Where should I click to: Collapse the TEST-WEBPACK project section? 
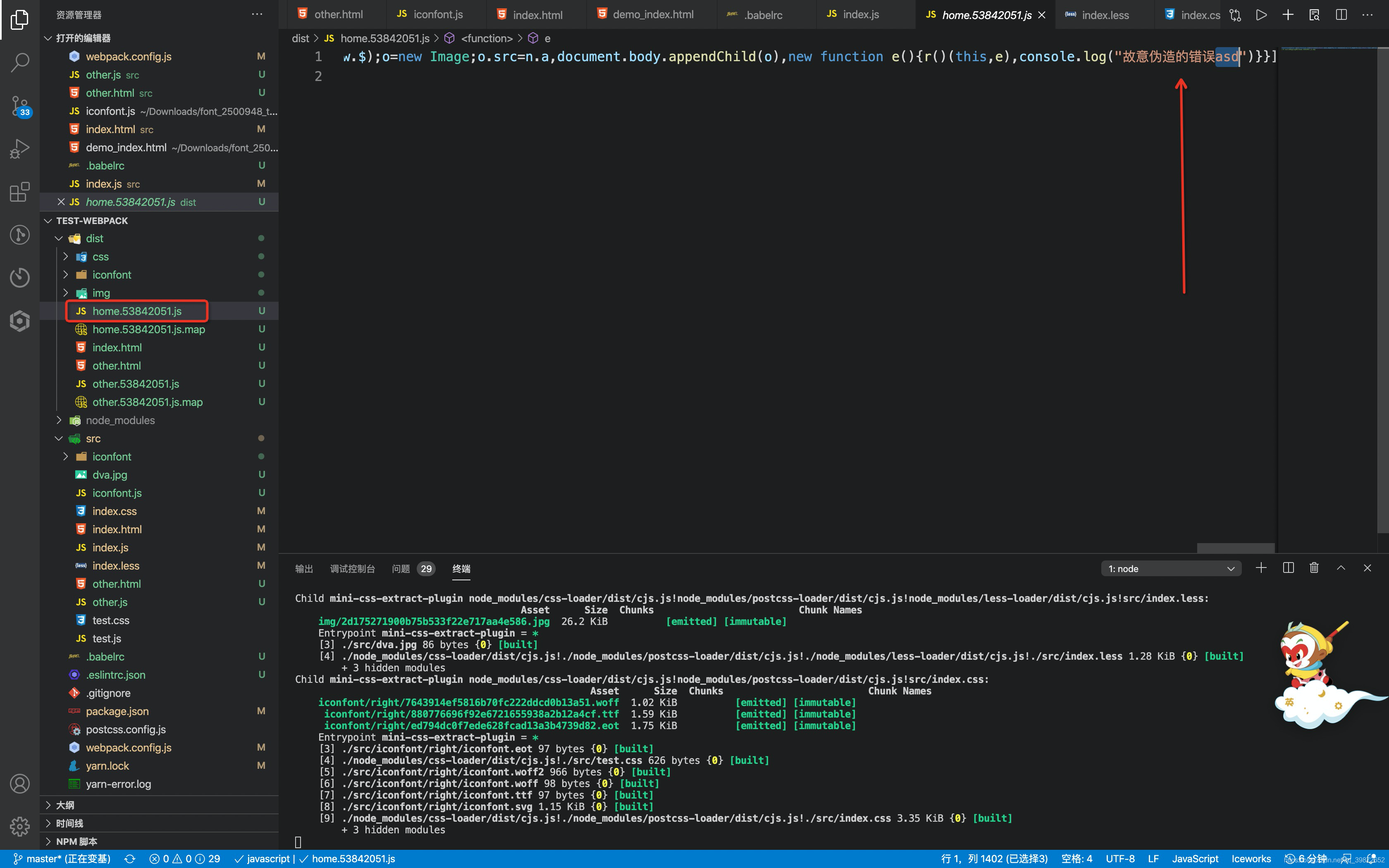48,220
